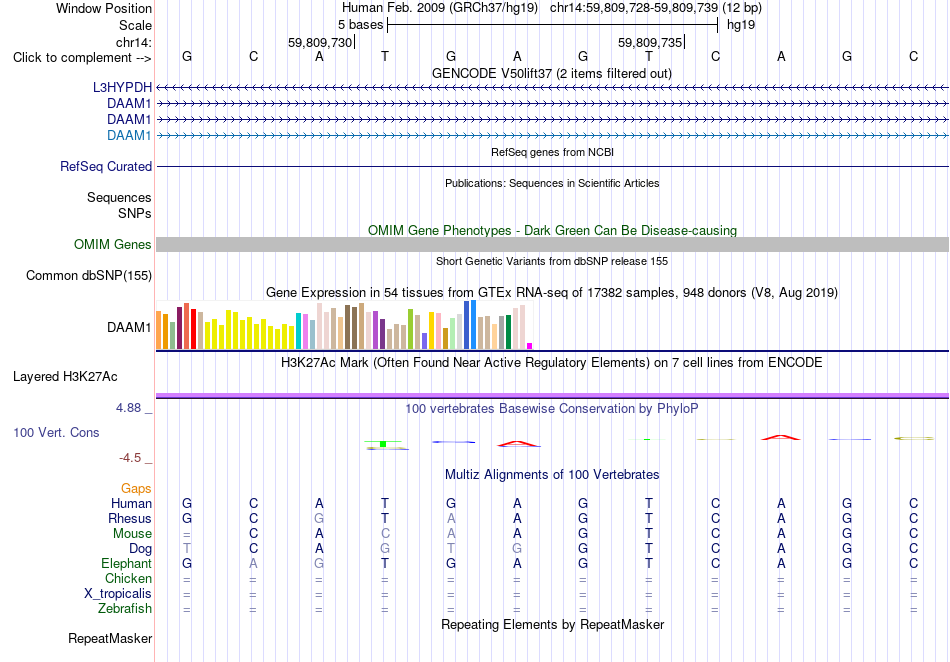
Task: Click the DAAM1 GTEx expression label
Action: (129, 327)
